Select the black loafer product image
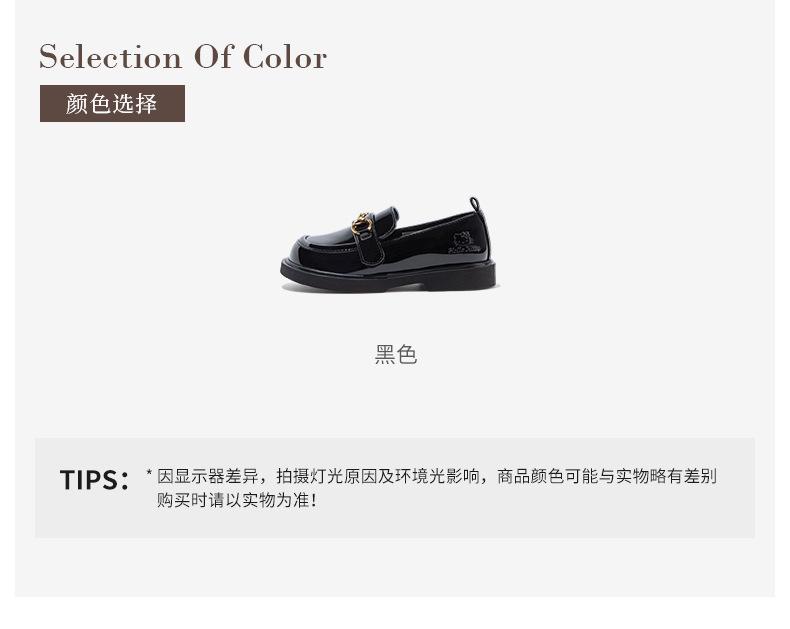The width and height of the screenshot is (790, 629). pos(388,245)
